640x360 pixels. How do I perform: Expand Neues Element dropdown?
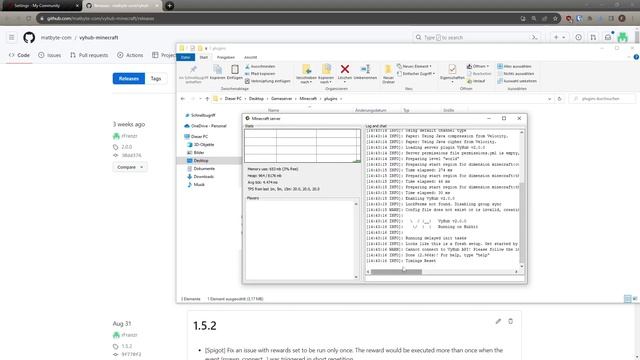(x=414, y=66)
